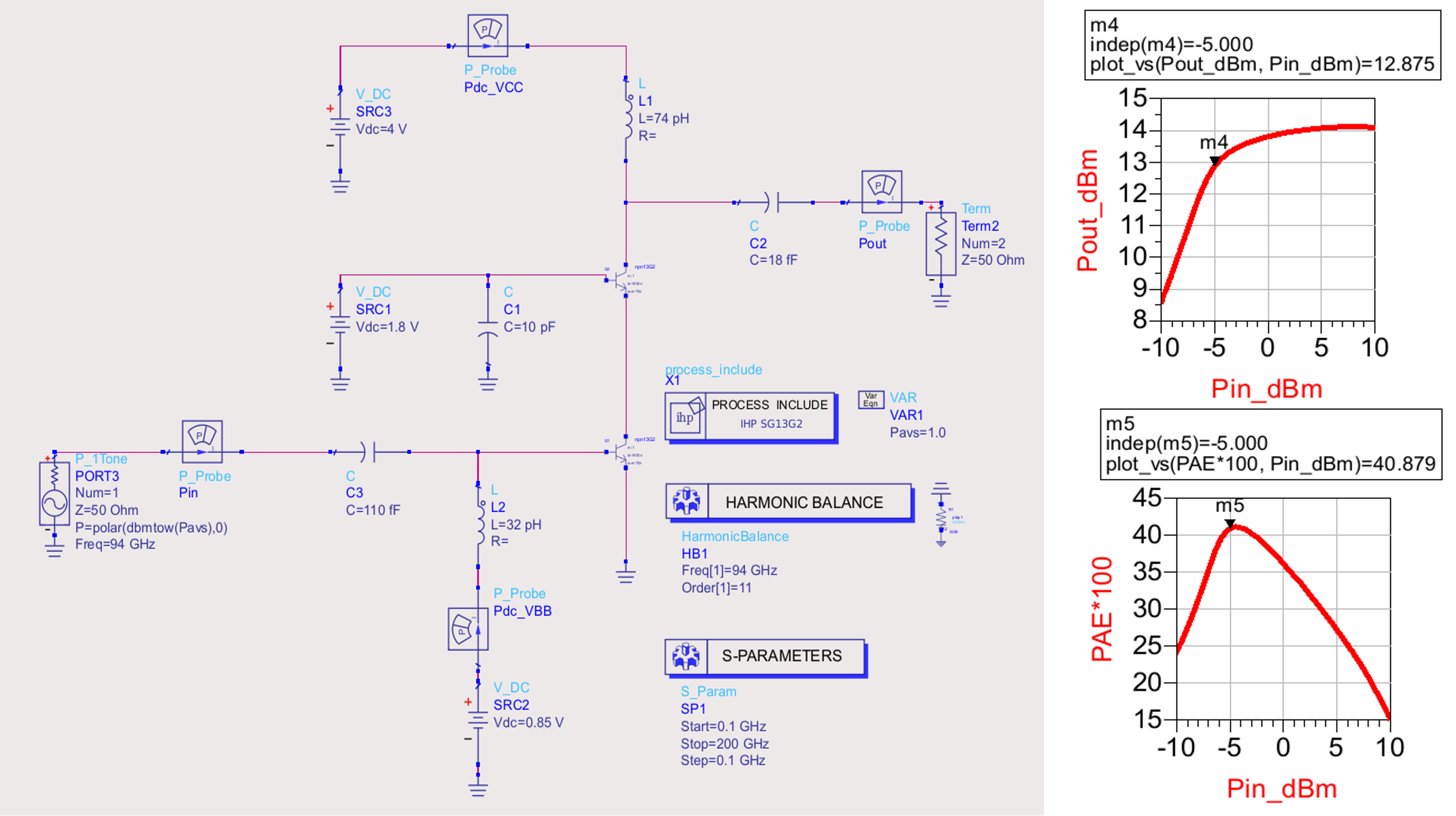1456x816 pixels.
Task: Click the Freq=94 GHz source parameter
Action: click(115, 544)
